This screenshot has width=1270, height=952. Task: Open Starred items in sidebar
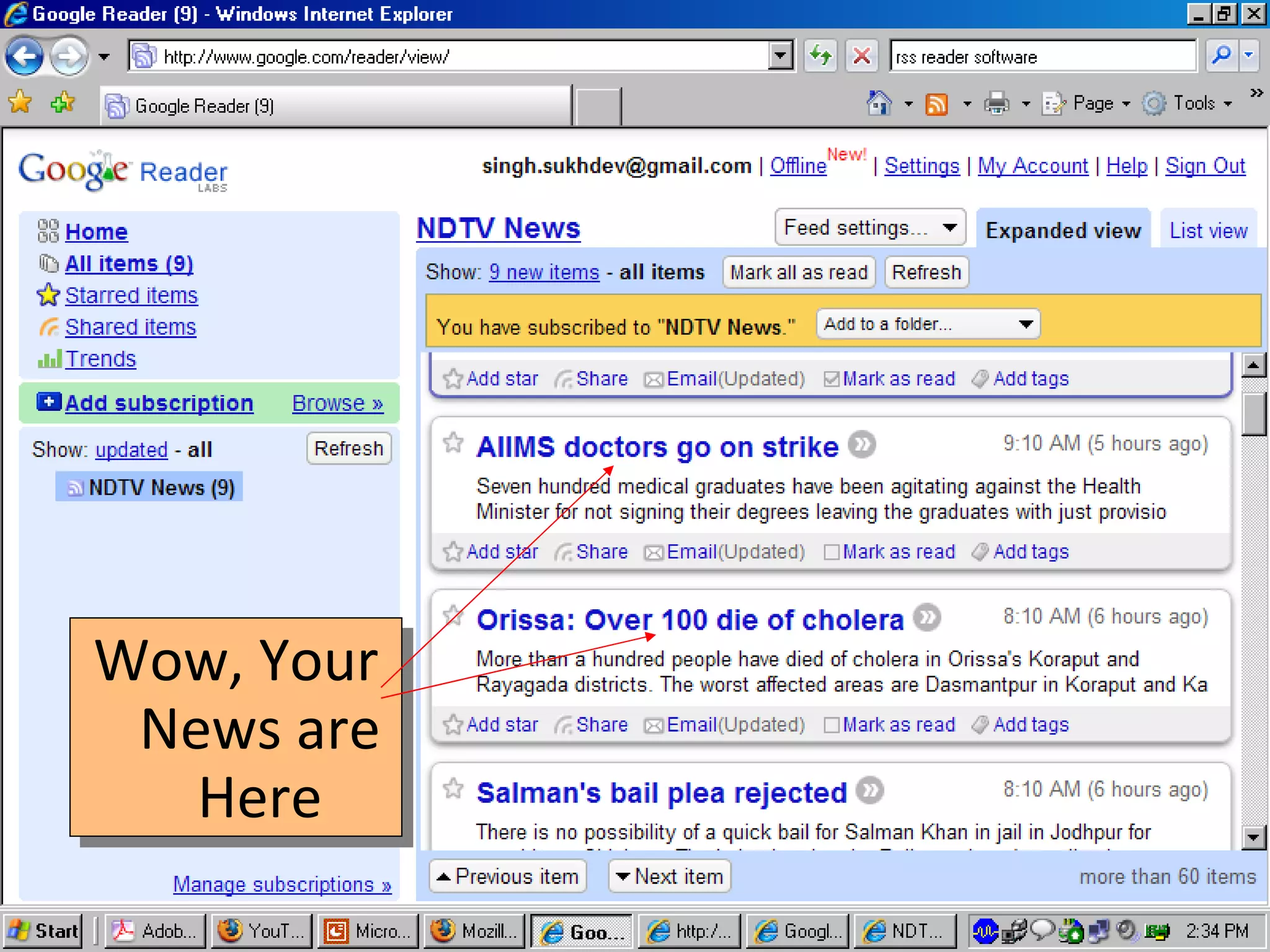131,295
